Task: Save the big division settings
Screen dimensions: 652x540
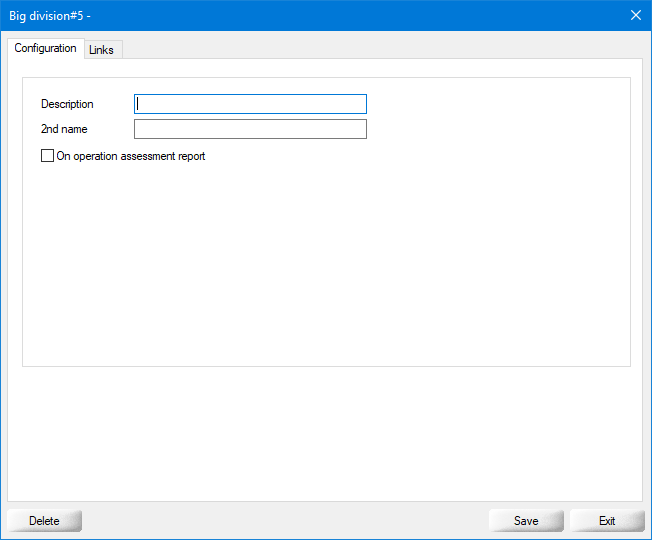Action: pos(526,520)
